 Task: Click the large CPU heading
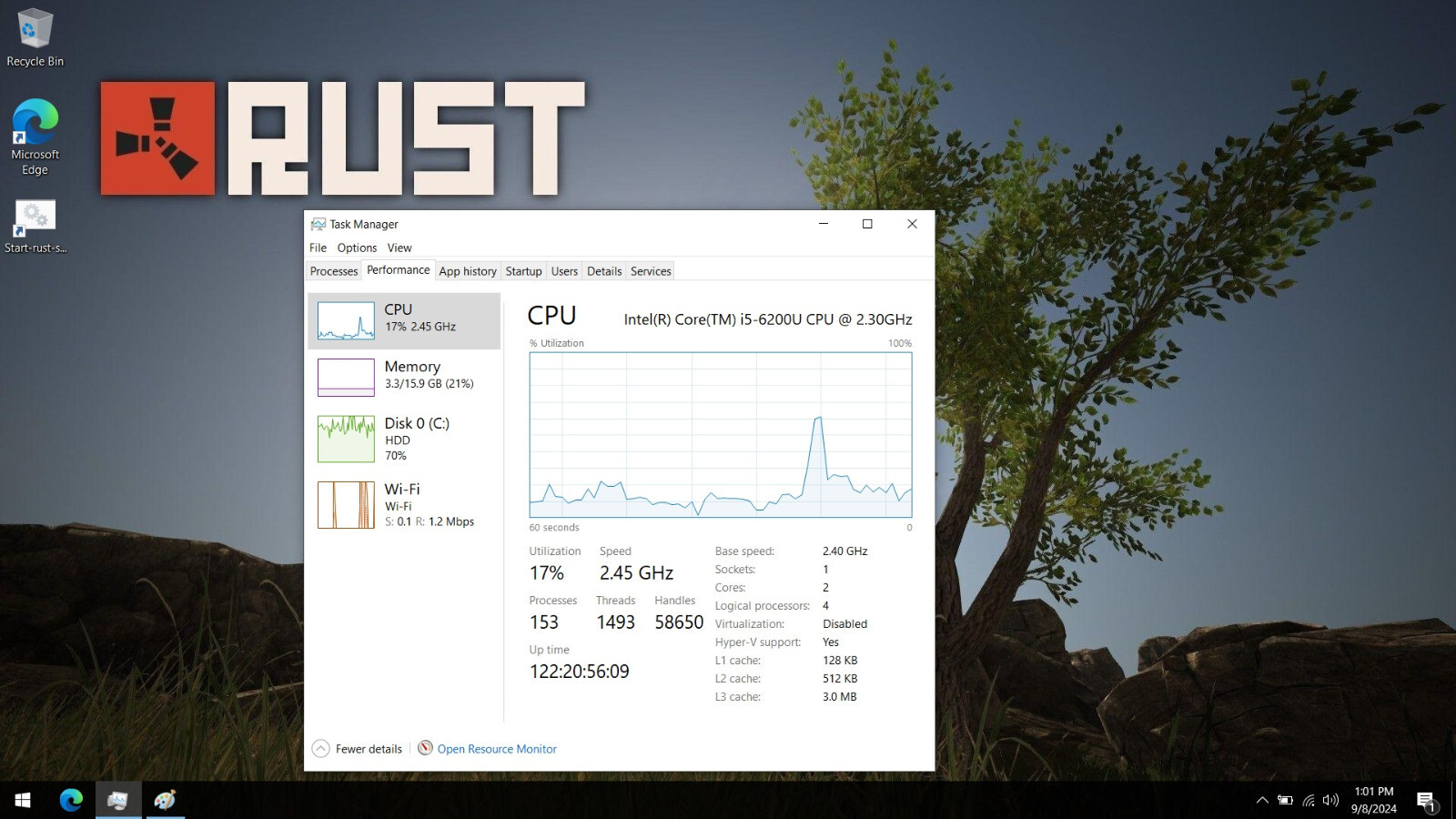[x=551, y=316]
